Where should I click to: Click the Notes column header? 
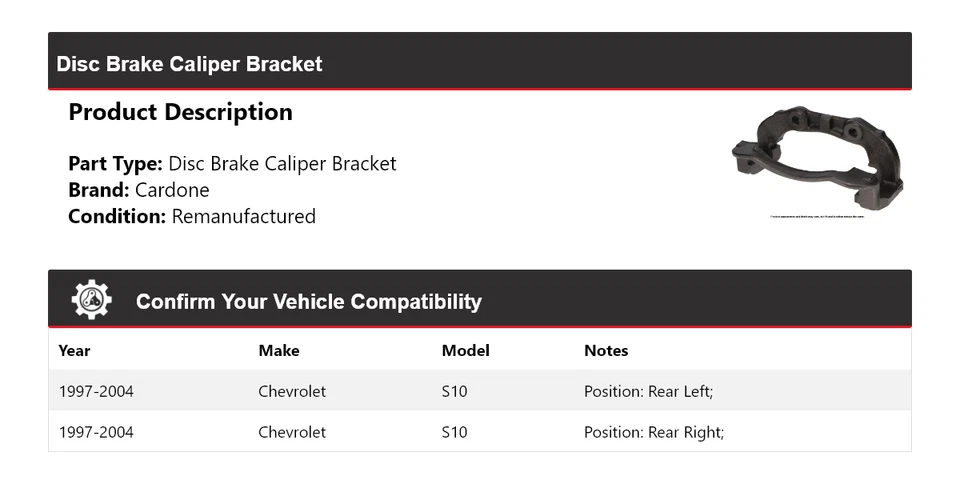point(606,350)
